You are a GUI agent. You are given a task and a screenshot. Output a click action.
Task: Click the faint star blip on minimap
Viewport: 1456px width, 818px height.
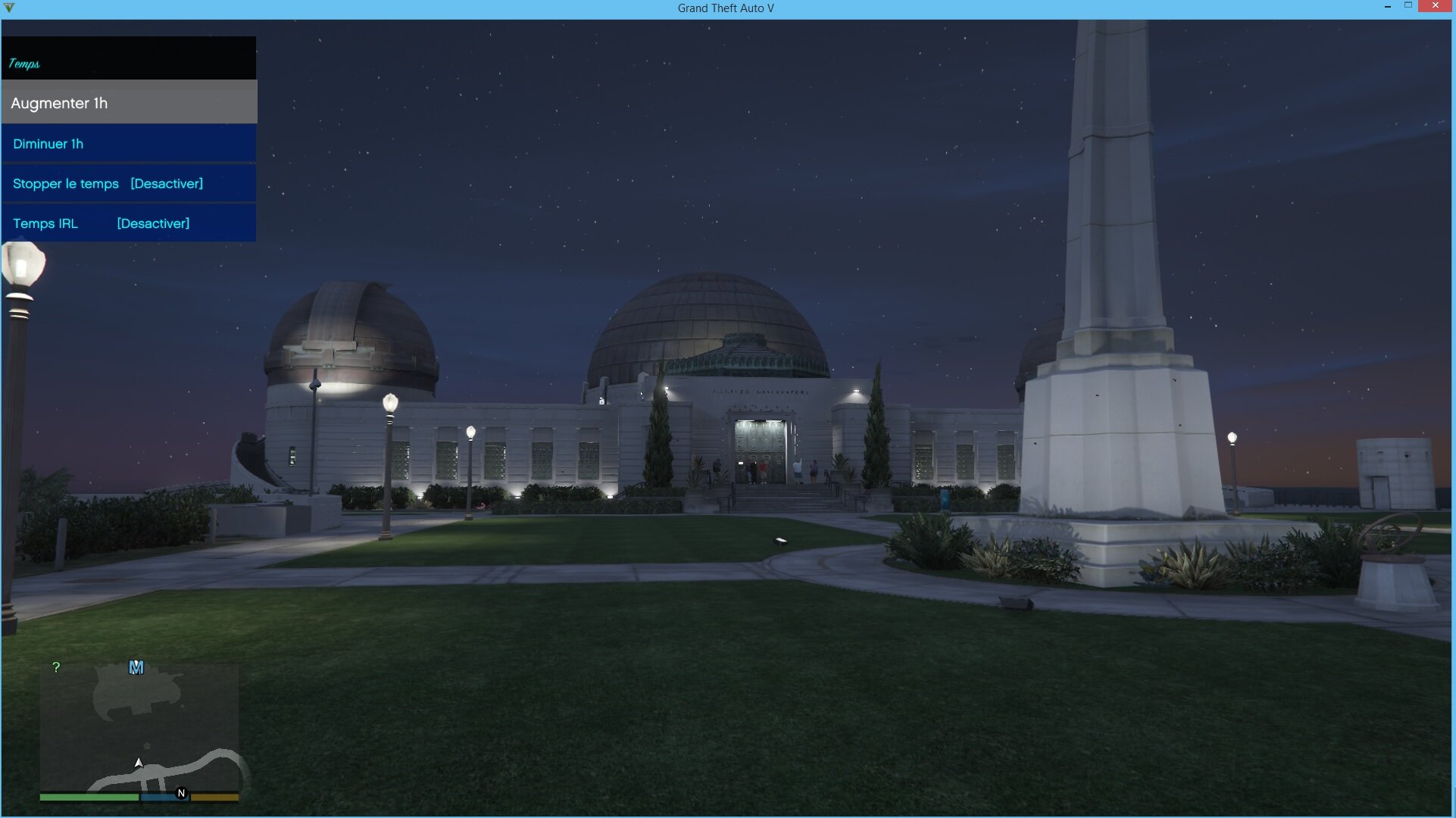pyautogui.click(x=147, y=746)
